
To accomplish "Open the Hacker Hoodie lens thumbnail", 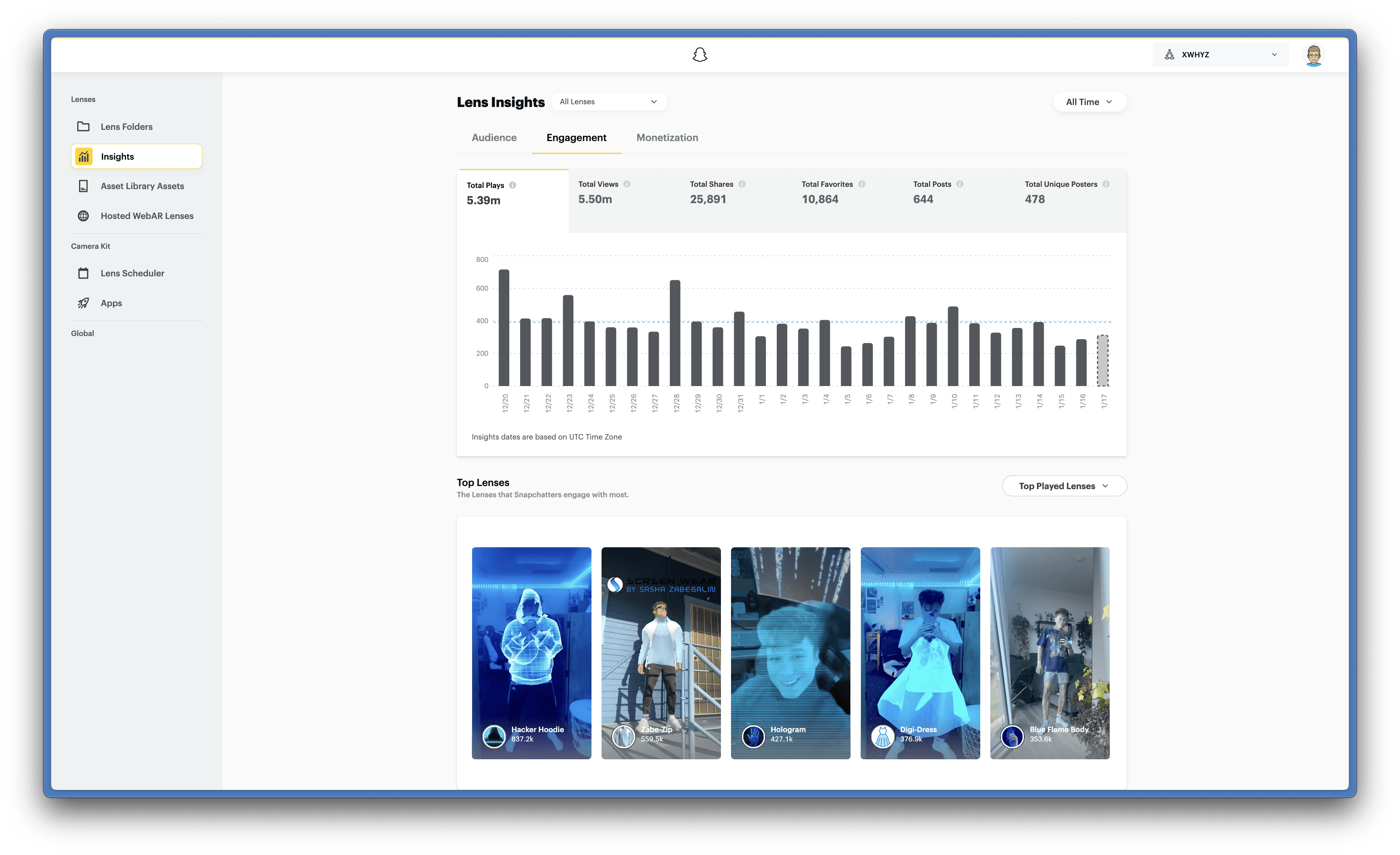I will click(531, 652).
